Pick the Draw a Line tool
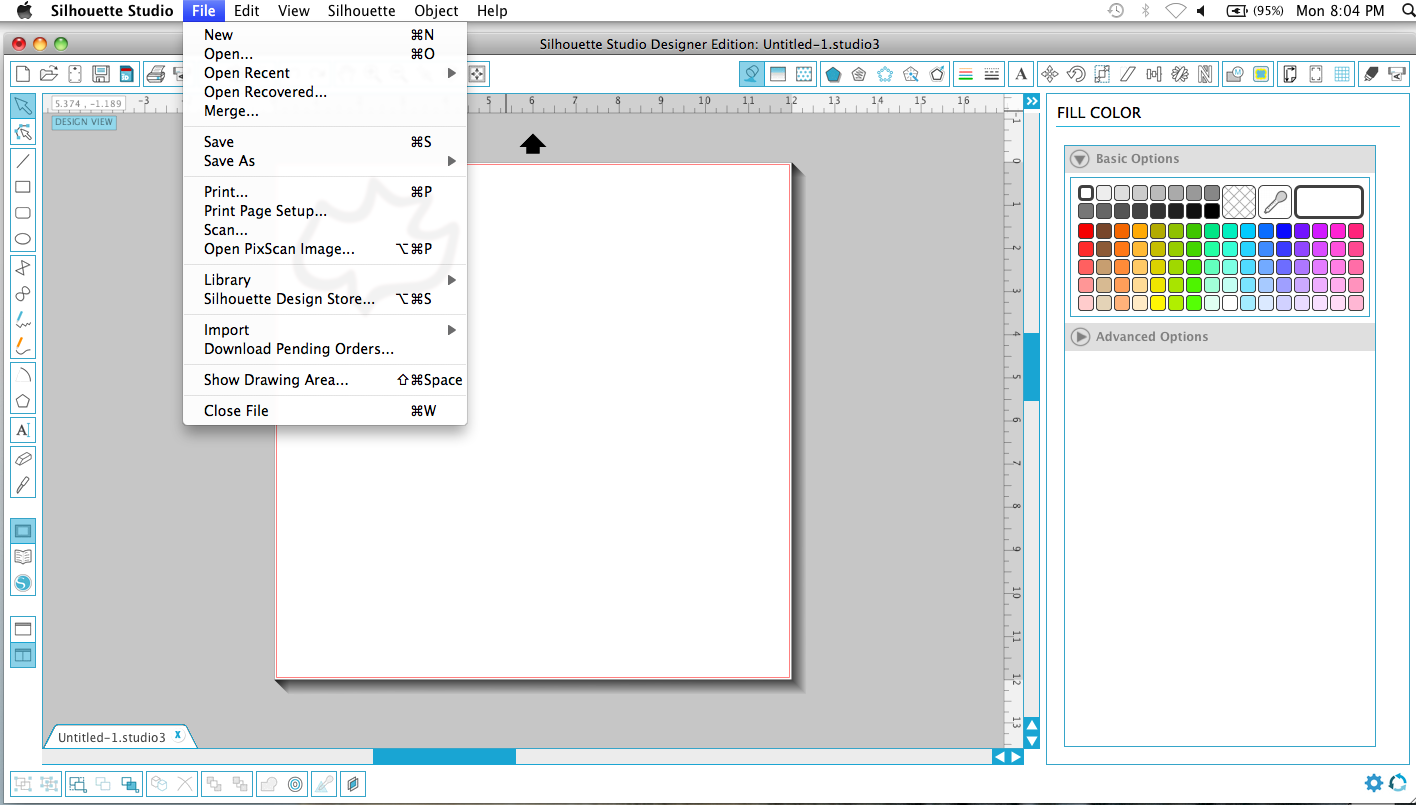The width and height of the screenshot is (1416, 805). 23,160
